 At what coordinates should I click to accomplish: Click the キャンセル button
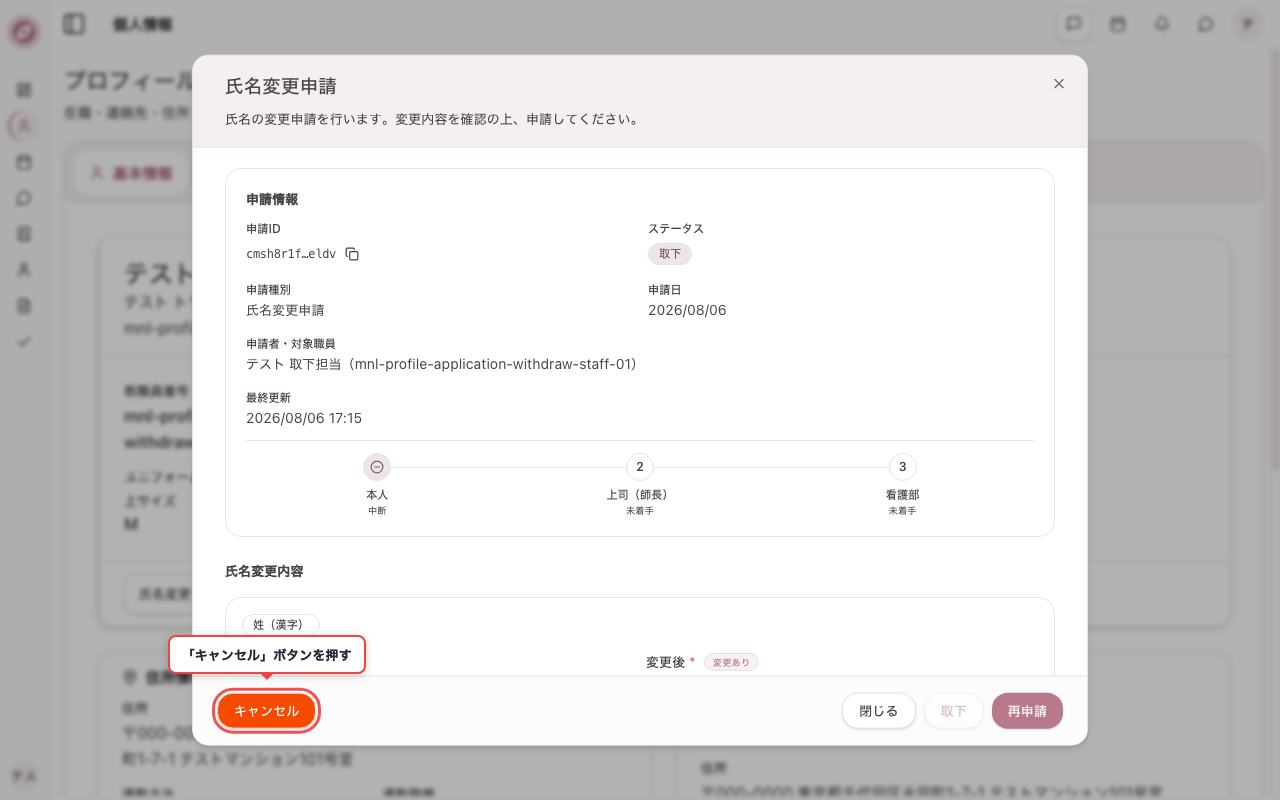click(267, 711)
